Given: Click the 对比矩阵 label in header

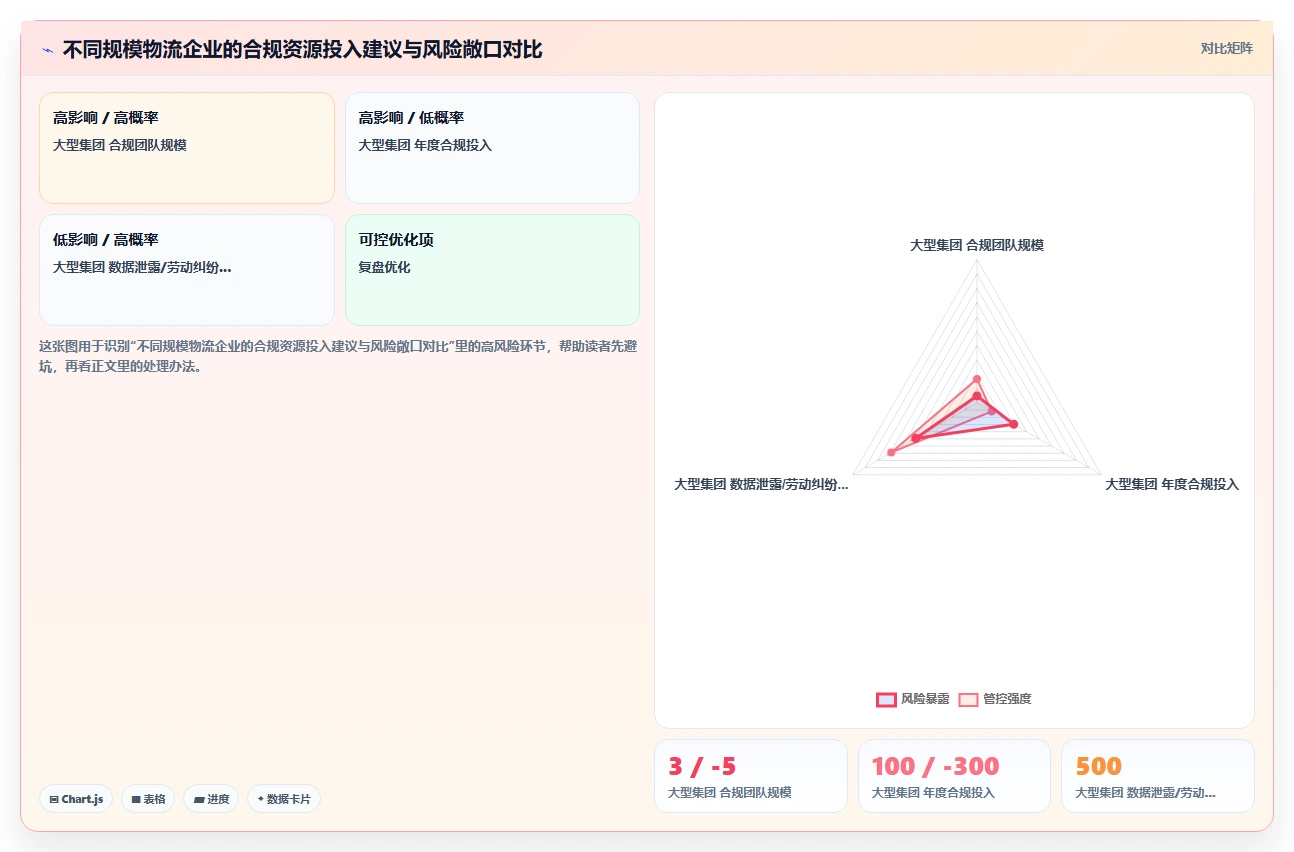Looking at the screenshot, I should (x=1227, y=48).
